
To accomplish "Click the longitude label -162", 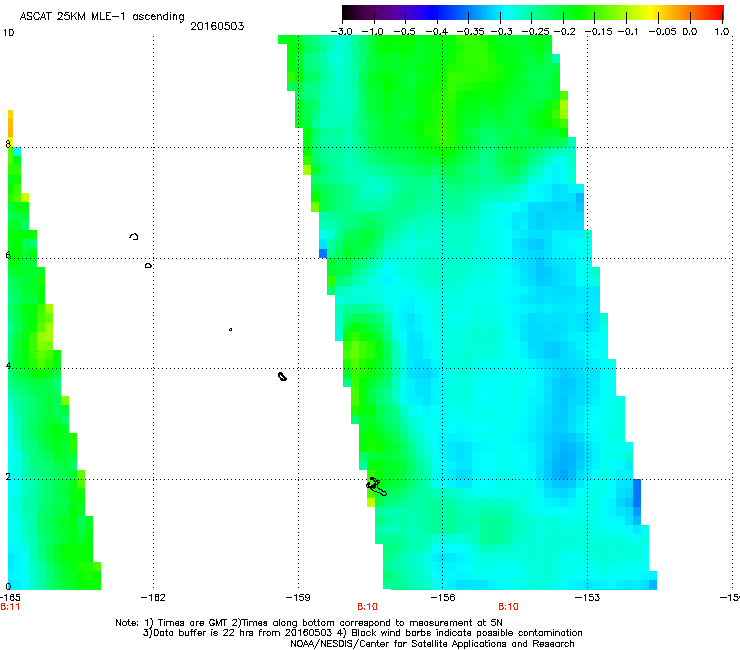I will (x=153, y=598).
